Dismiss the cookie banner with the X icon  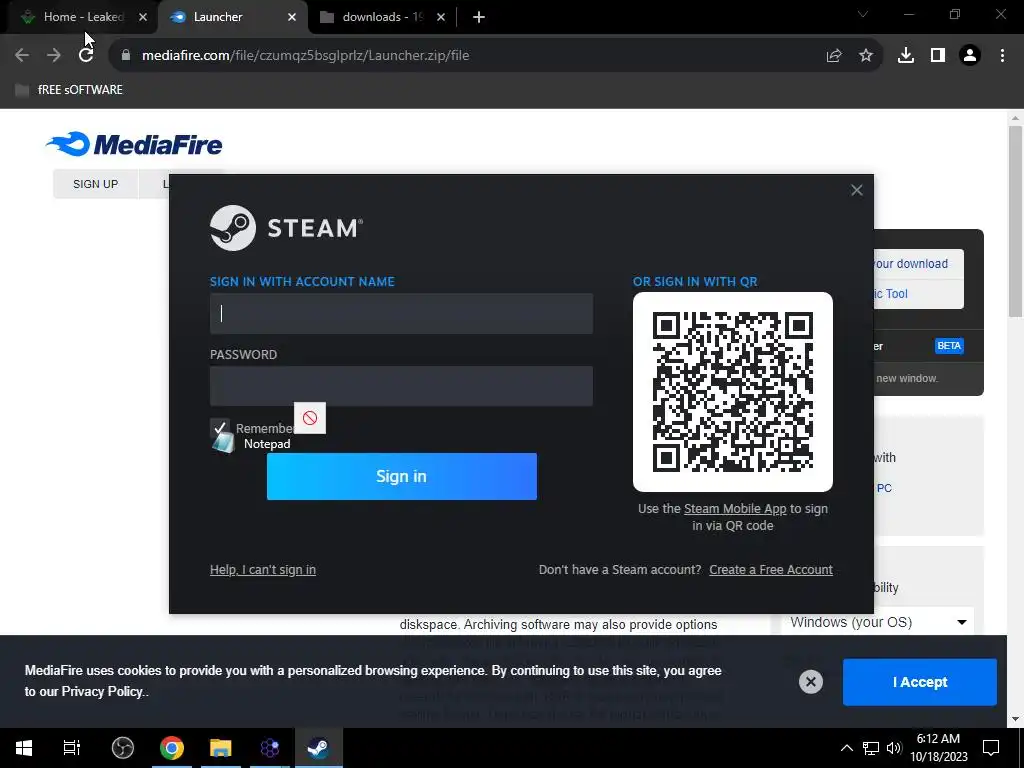(x=810, y=682)
